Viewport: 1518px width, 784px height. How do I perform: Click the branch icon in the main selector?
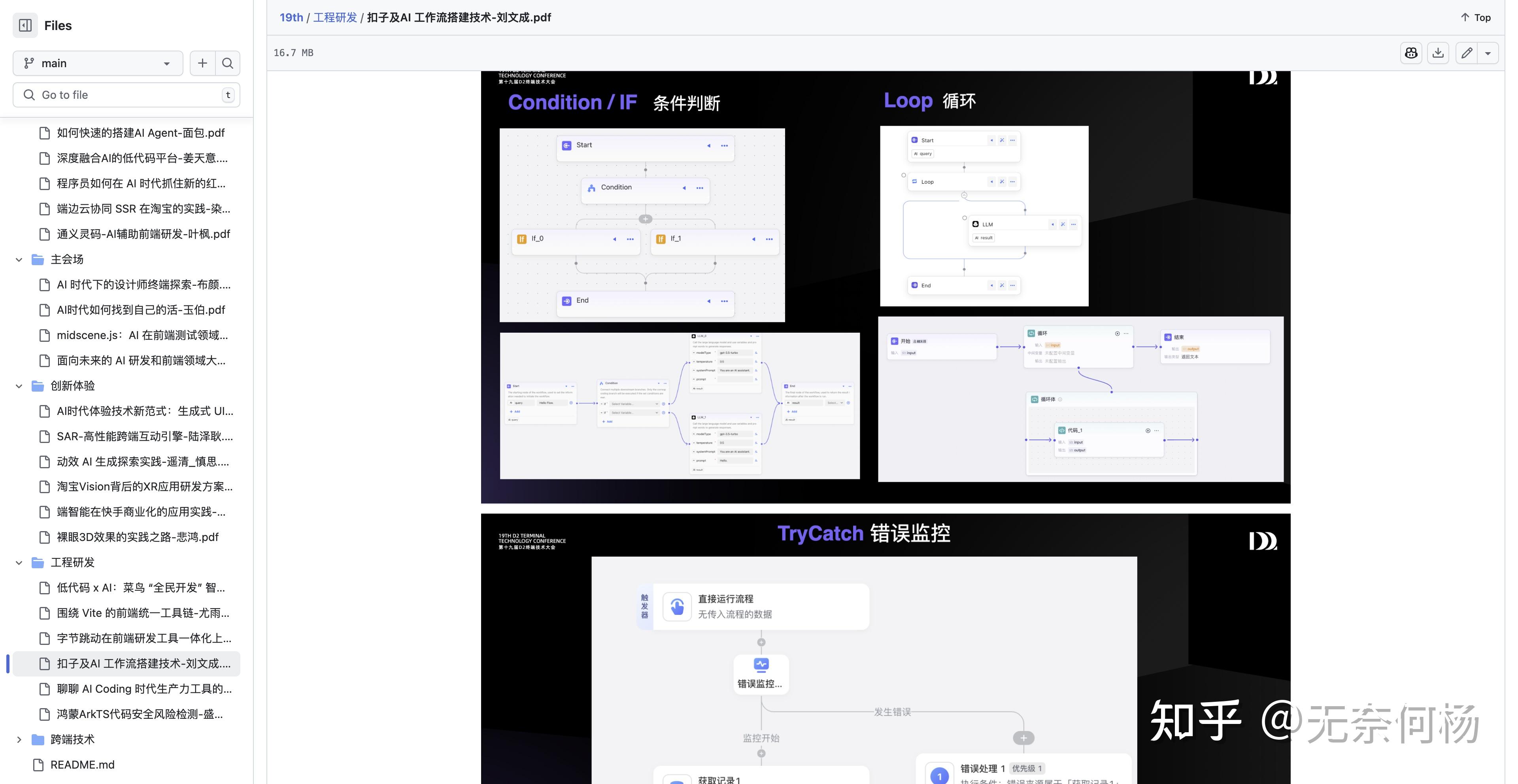(x=28, y=63)
